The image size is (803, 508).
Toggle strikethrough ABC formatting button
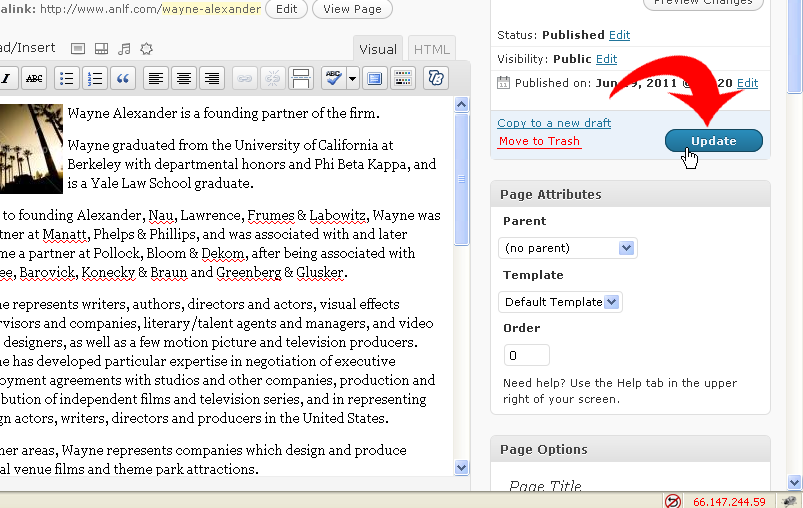(34, 78)
